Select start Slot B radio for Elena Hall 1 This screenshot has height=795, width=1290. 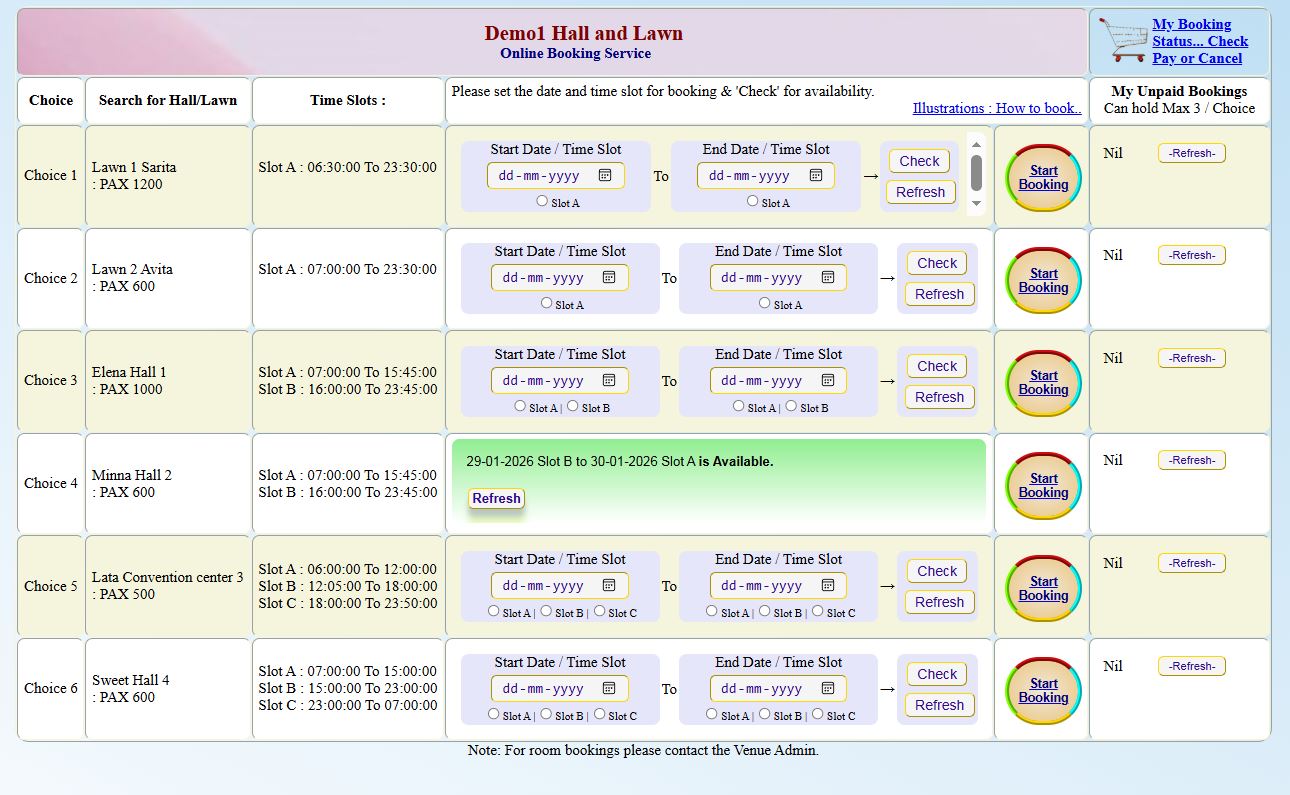[573, 406]
